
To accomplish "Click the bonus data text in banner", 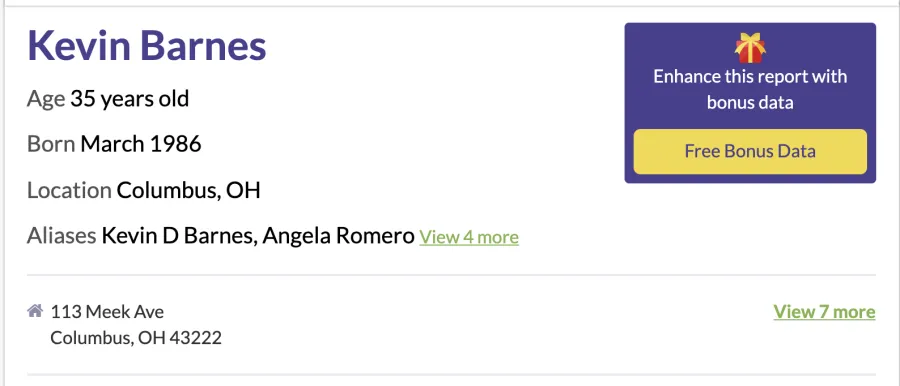I will (750, 103).
